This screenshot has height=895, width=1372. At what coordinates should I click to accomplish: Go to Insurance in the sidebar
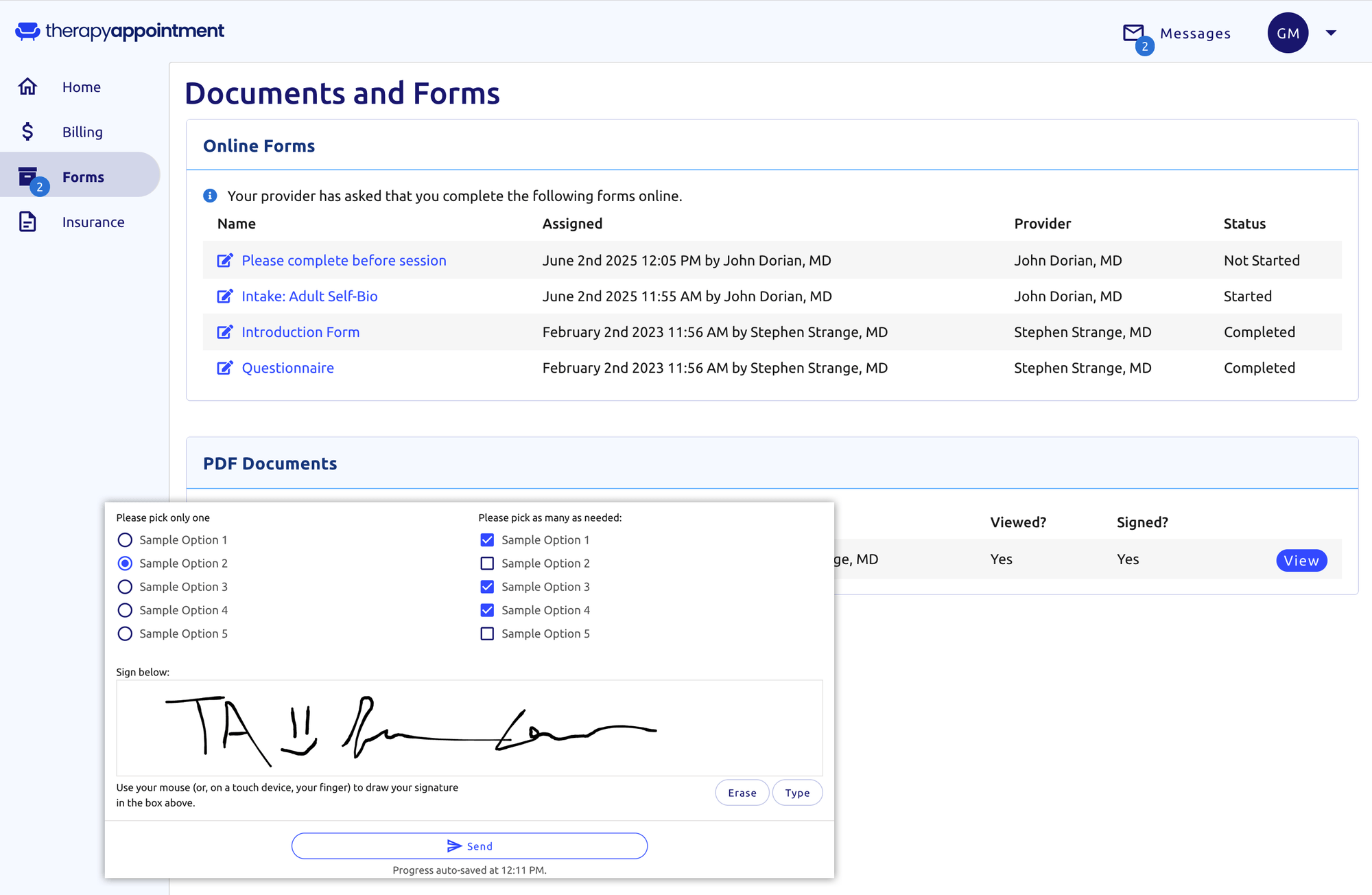point(93,222)
